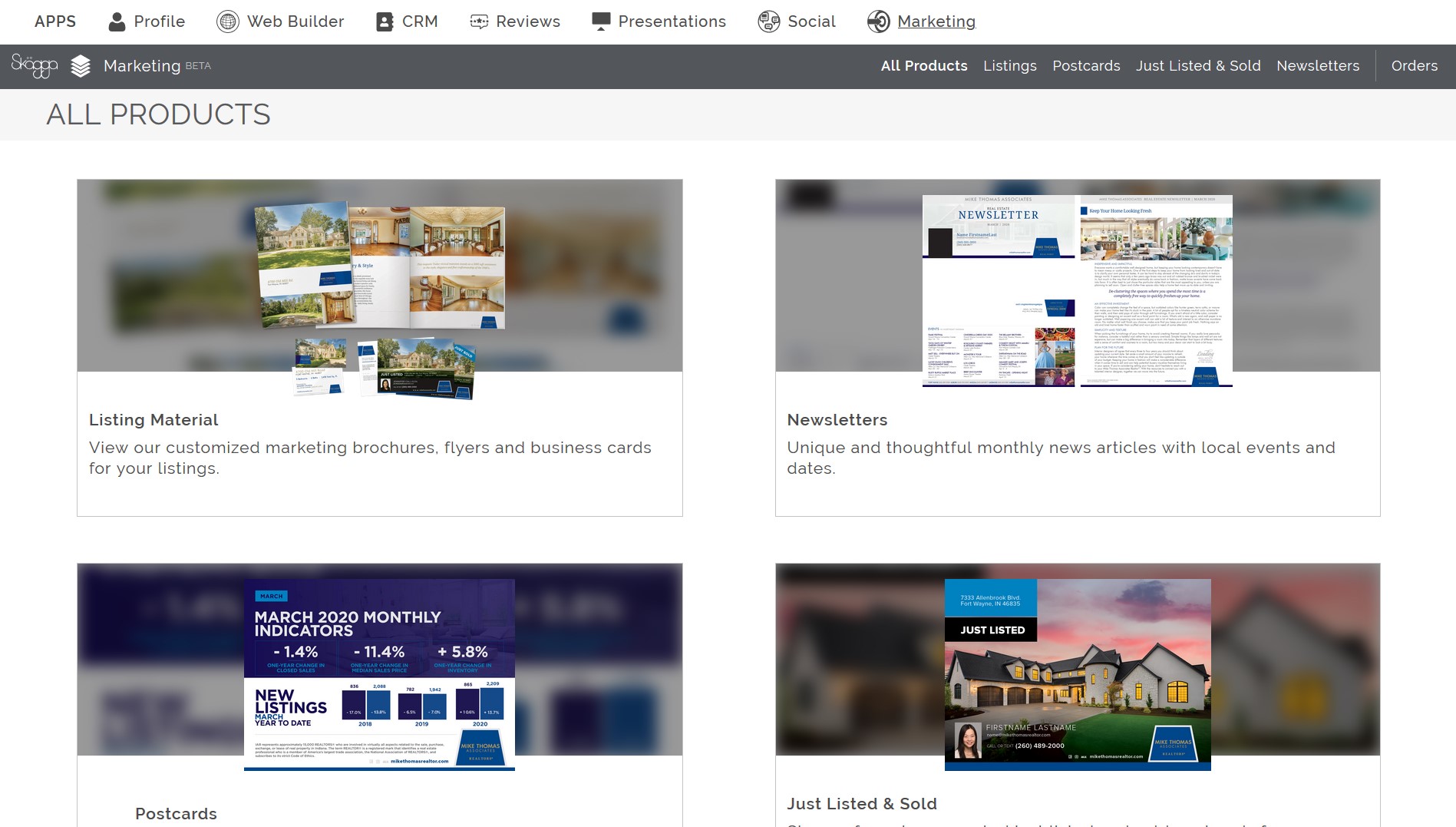Viewport: 1456px width, 827px height.
Task: Click the Profile person icon
Action: coord(117,22)
